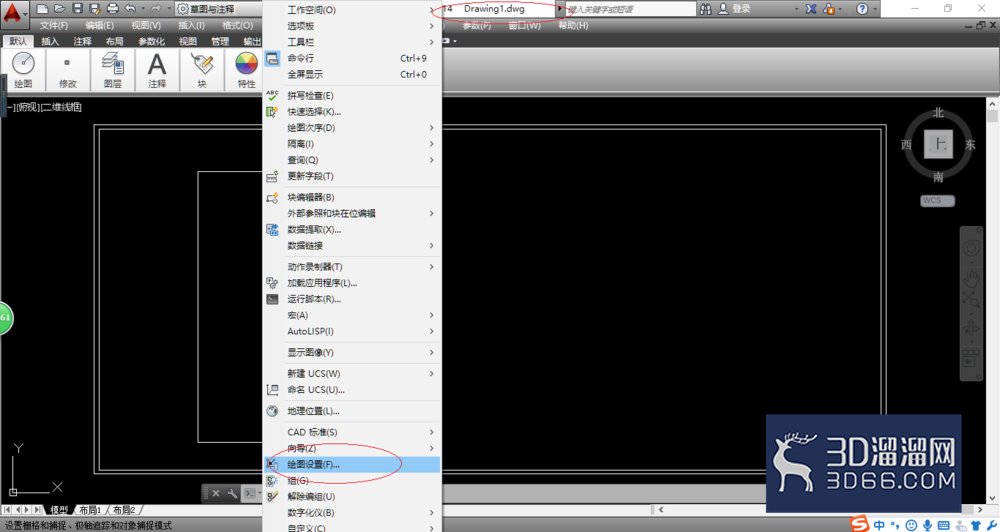Image resolution: width=1000 pixels, height=532 pixels.
Task: Open the WCS coordinate system dropdown
Action: tap(938, 200)
